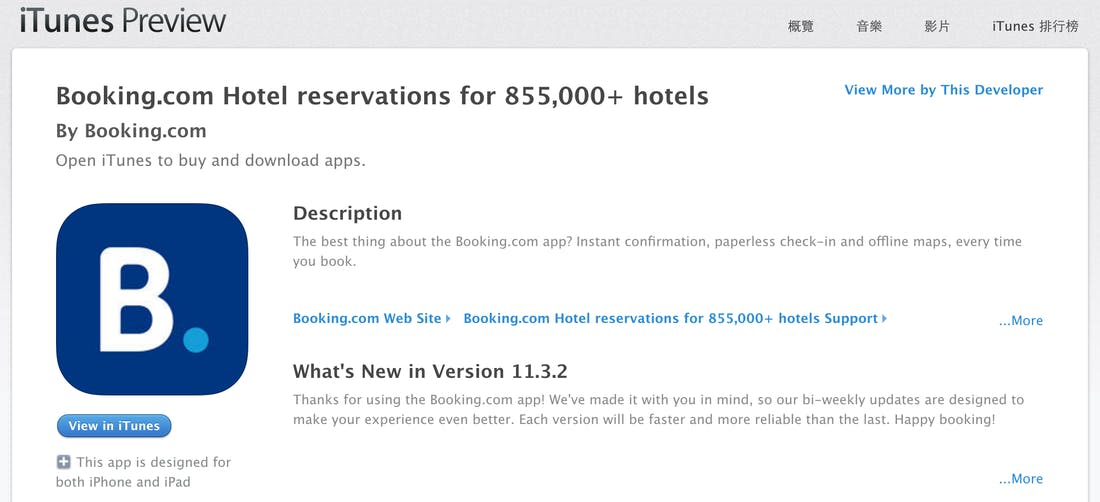
Task: Expand What's New section with its More link
Action: (x=1021, y=479)
